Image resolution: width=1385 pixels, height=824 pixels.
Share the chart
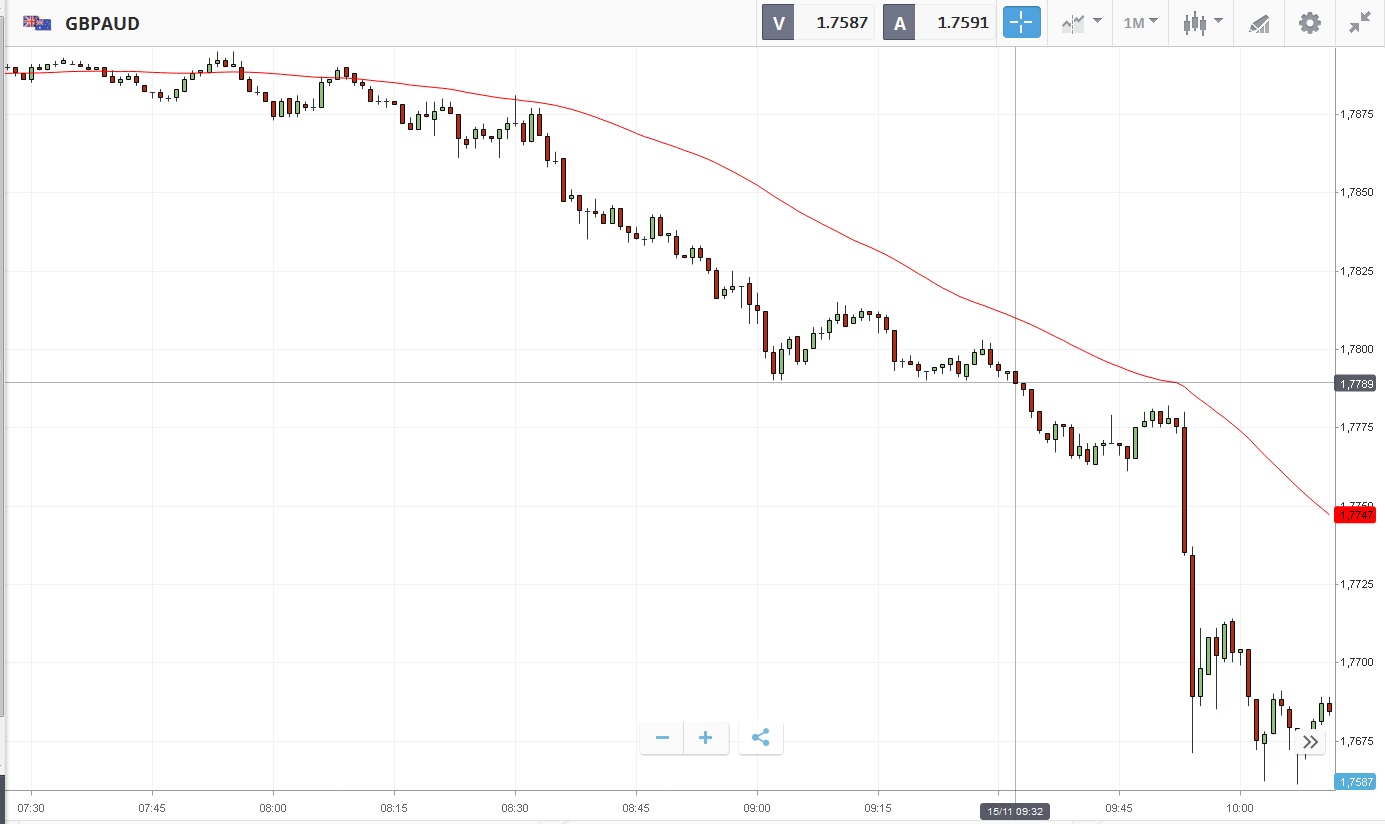[x=761, y=738]
